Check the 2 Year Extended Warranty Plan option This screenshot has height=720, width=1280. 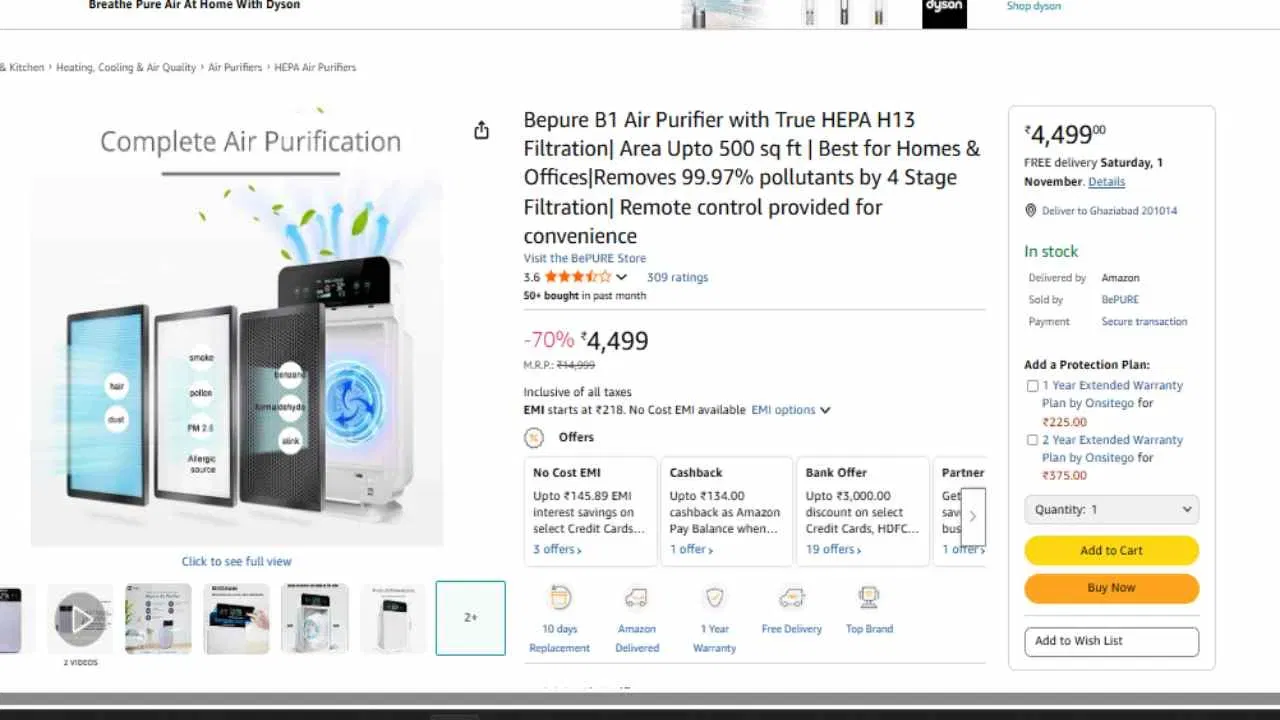point(1032,439)
